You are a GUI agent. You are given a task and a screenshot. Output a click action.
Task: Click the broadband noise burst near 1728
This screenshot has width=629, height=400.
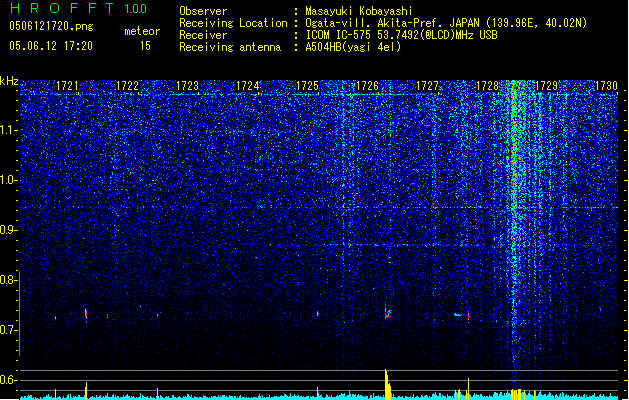click(517, 225)
